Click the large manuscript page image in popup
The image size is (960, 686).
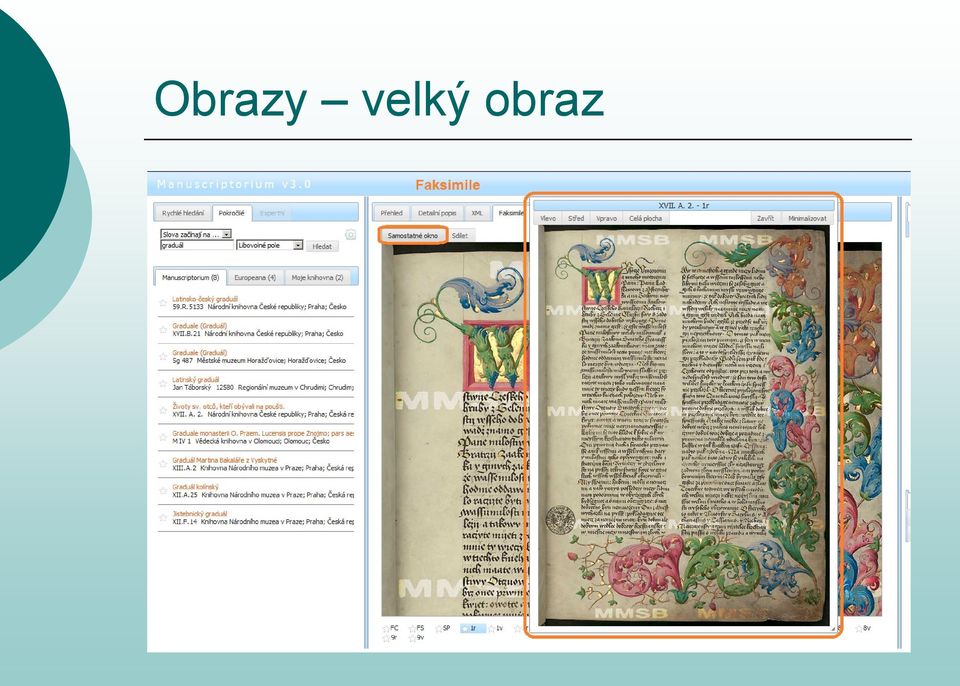[x=683, y=425]
